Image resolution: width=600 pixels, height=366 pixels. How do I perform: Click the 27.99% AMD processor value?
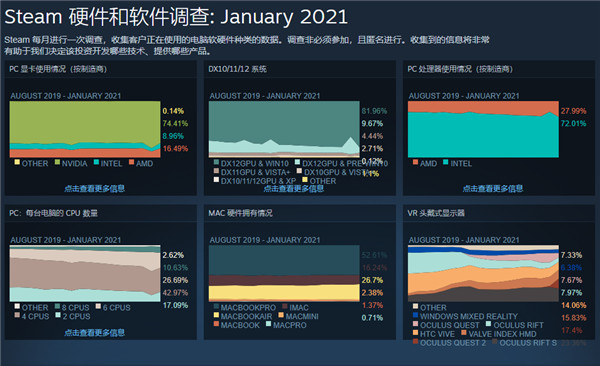tap(574, 111)
